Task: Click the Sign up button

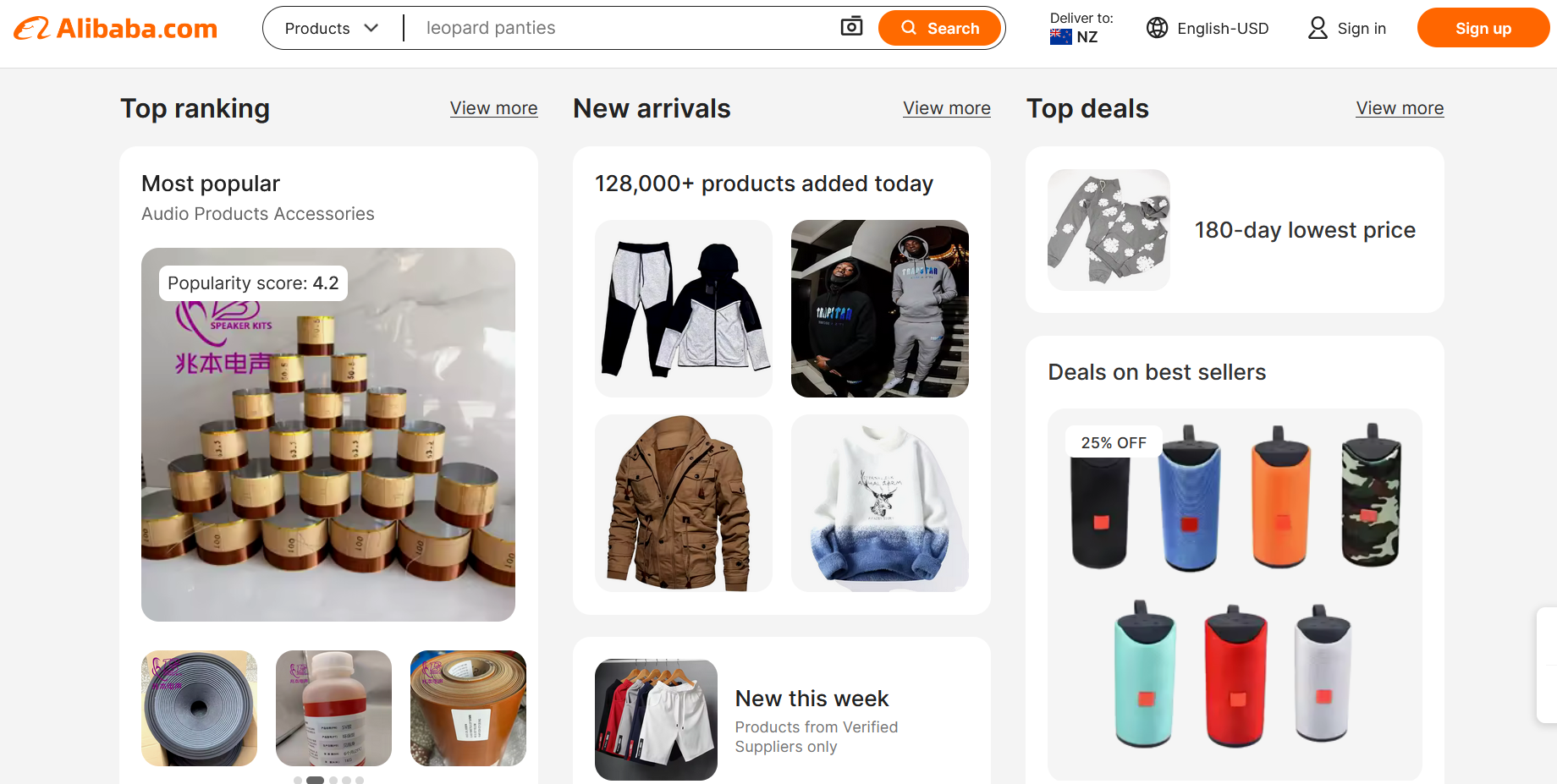Action: point(1483,28)
